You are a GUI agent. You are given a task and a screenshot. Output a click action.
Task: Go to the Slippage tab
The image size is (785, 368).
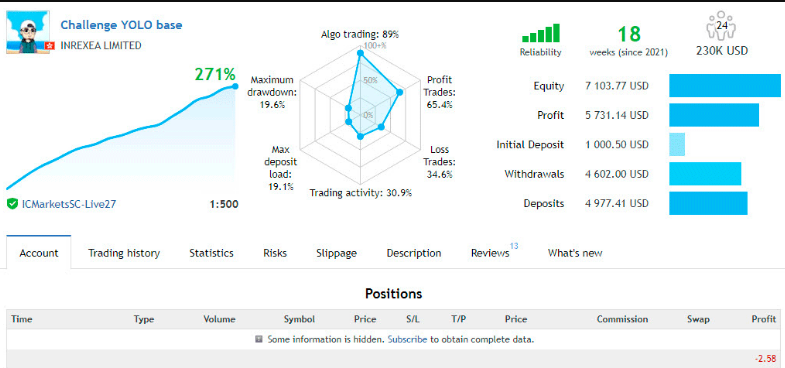(336, 253)
